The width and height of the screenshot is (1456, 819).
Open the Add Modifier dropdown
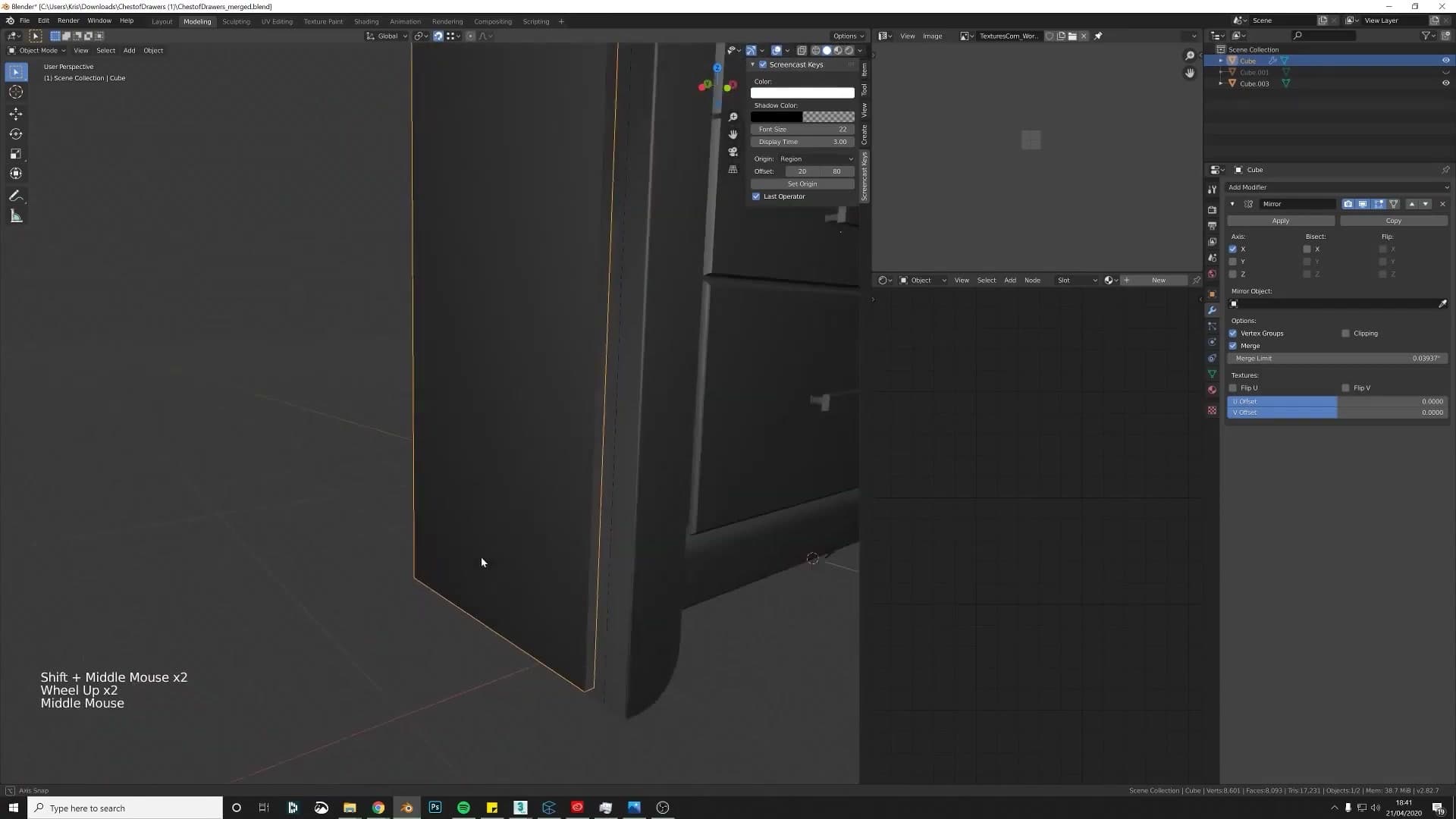click(x=1338, y=187)
